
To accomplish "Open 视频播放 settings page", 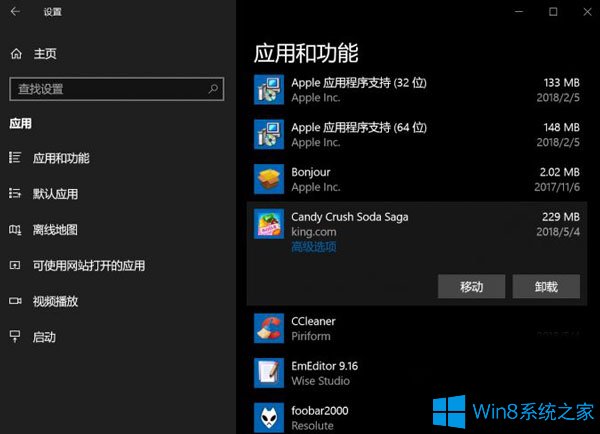I will (55, 301).
